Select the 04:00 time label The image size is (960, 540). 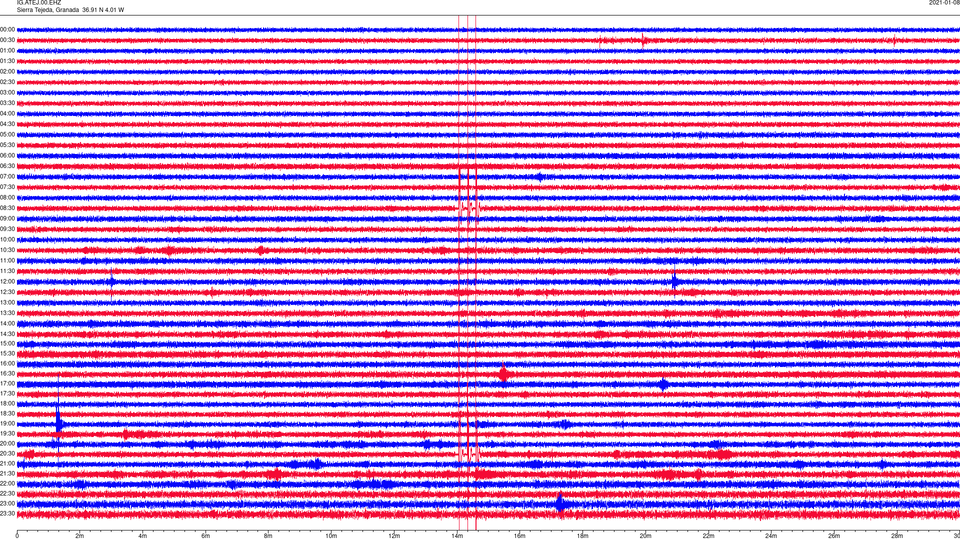pos(7,113)
